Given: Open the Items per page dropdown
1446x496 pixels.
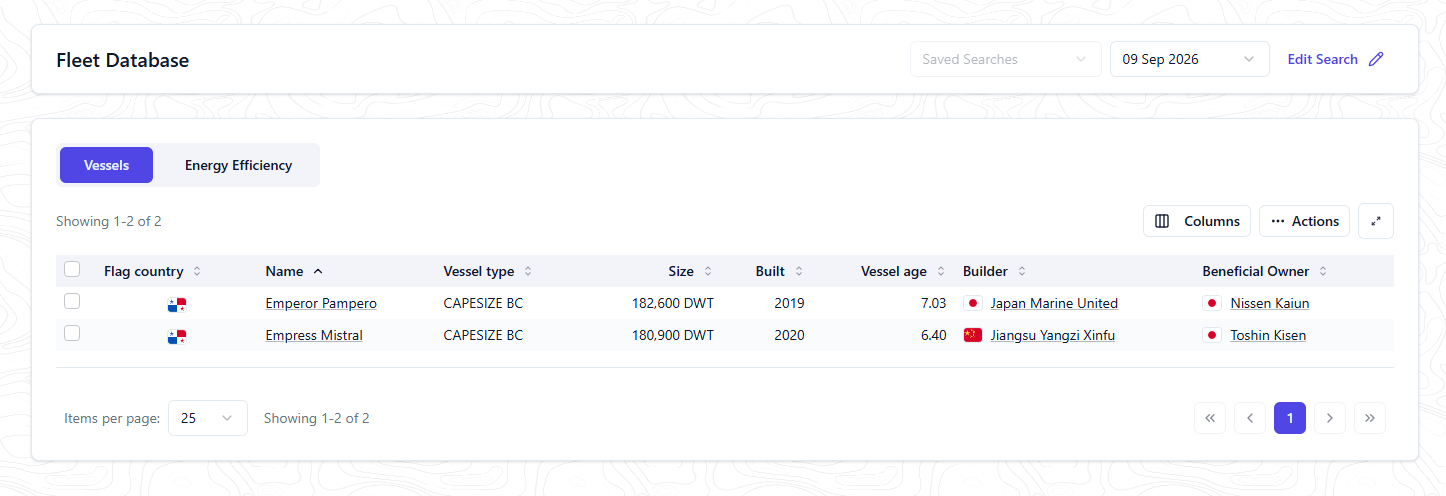Looking at the screenshot, I should [x=208, y=418].
